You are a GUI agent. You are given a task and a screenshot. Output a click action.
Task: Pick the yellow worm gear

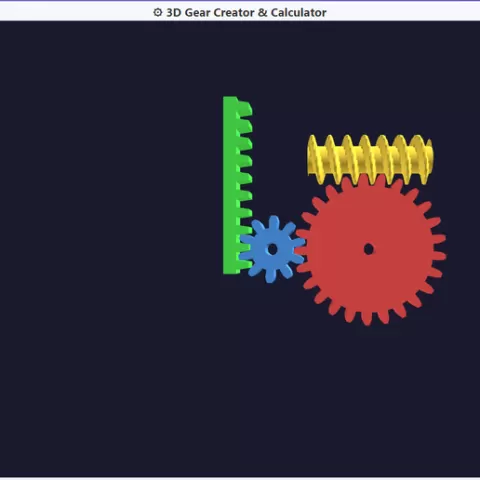pos(370,159)
